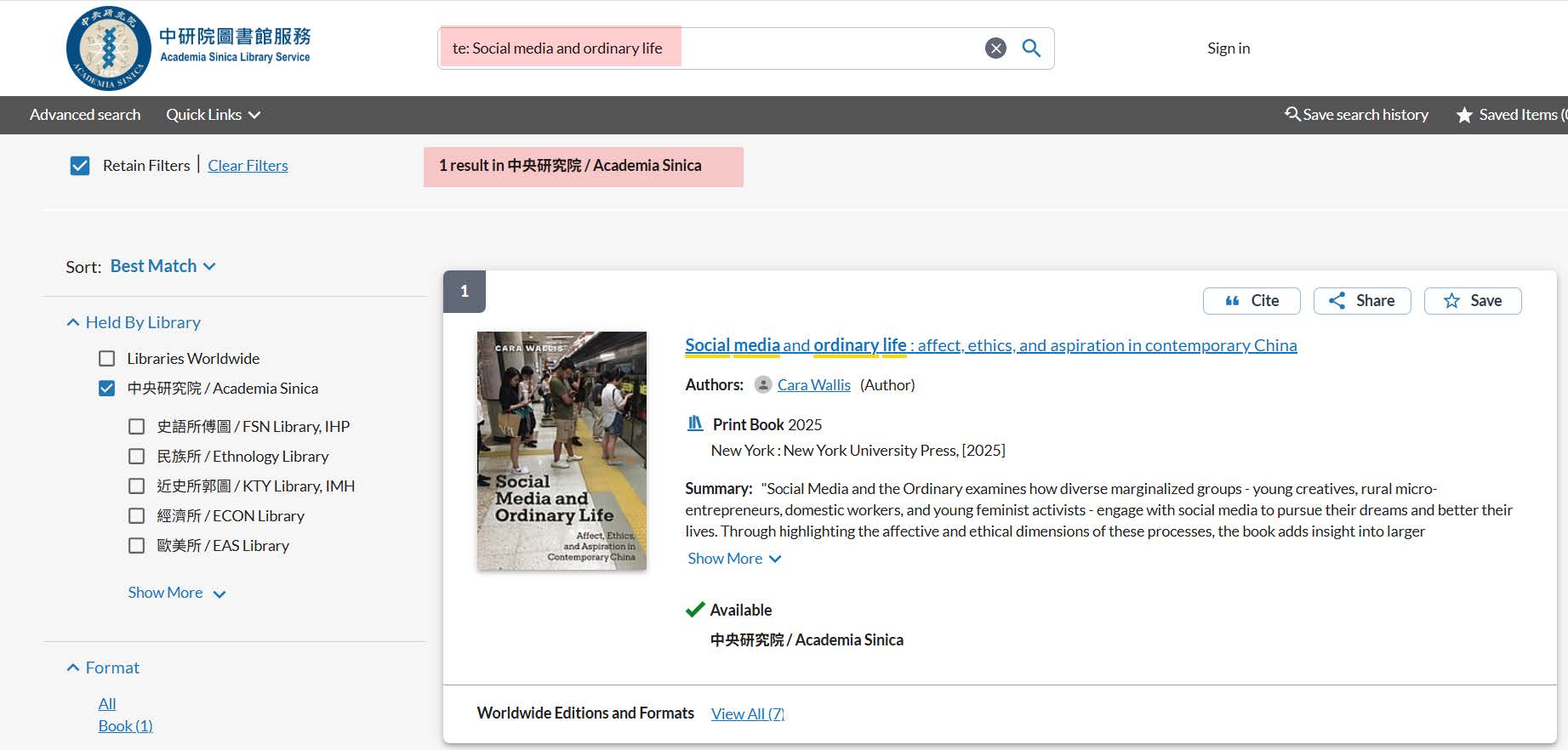Click the Share icon button
Screen dimensions: 1568x750
click(x=1361, y=301)
